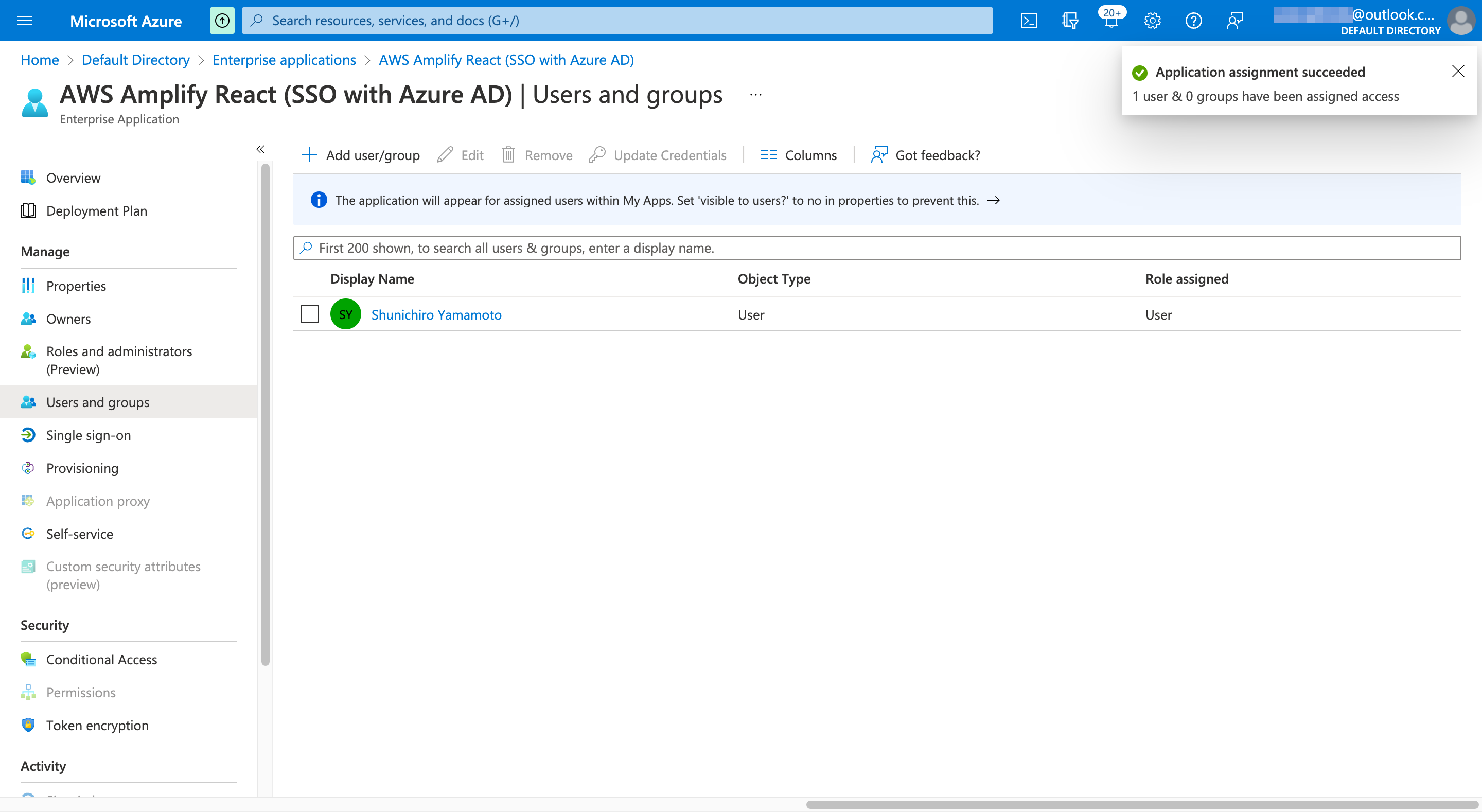Click the Remove trash icon

point(508,154)
